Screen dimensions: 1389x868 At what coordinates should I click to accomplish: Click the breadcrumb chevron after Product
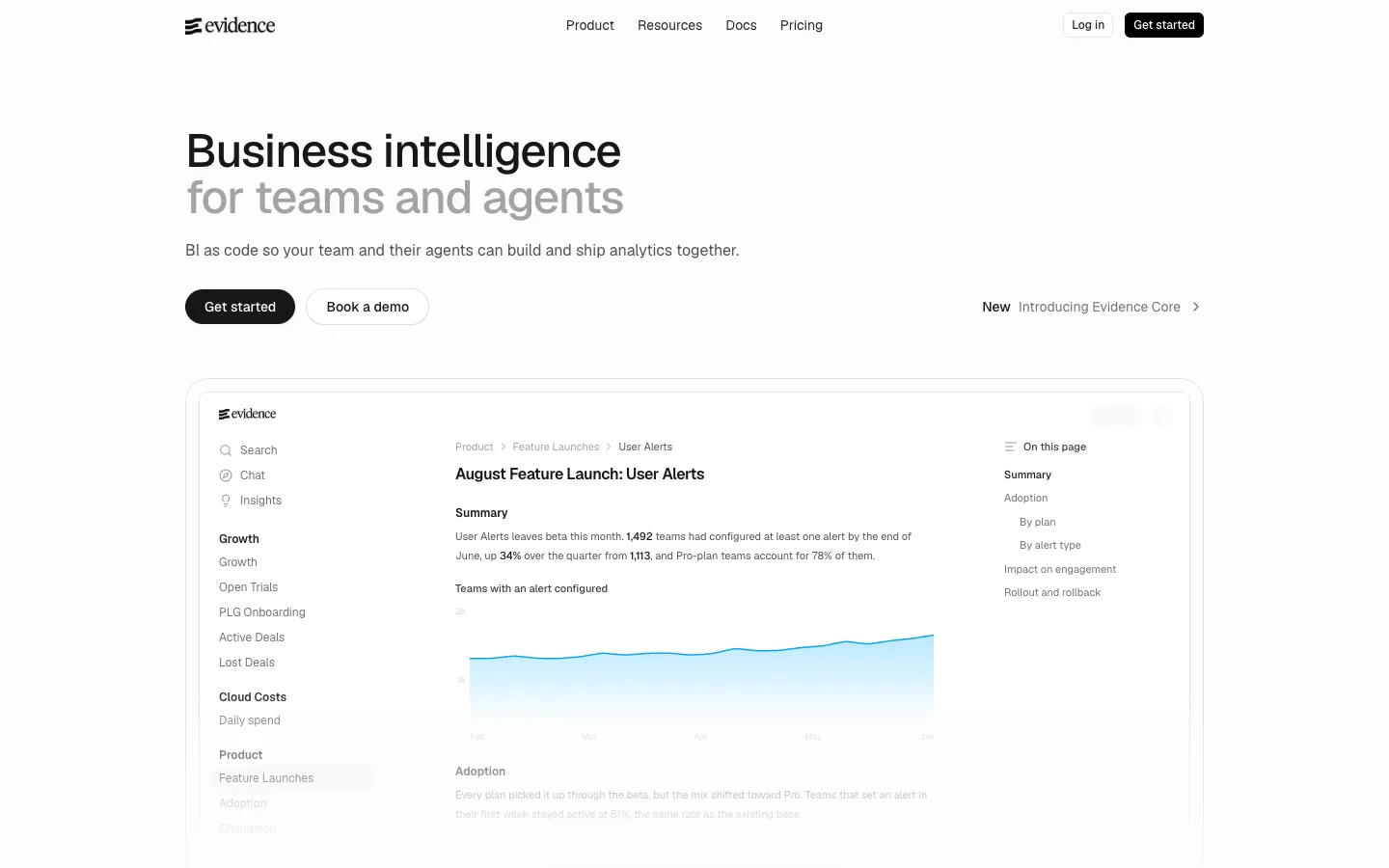tap(504, 447)
